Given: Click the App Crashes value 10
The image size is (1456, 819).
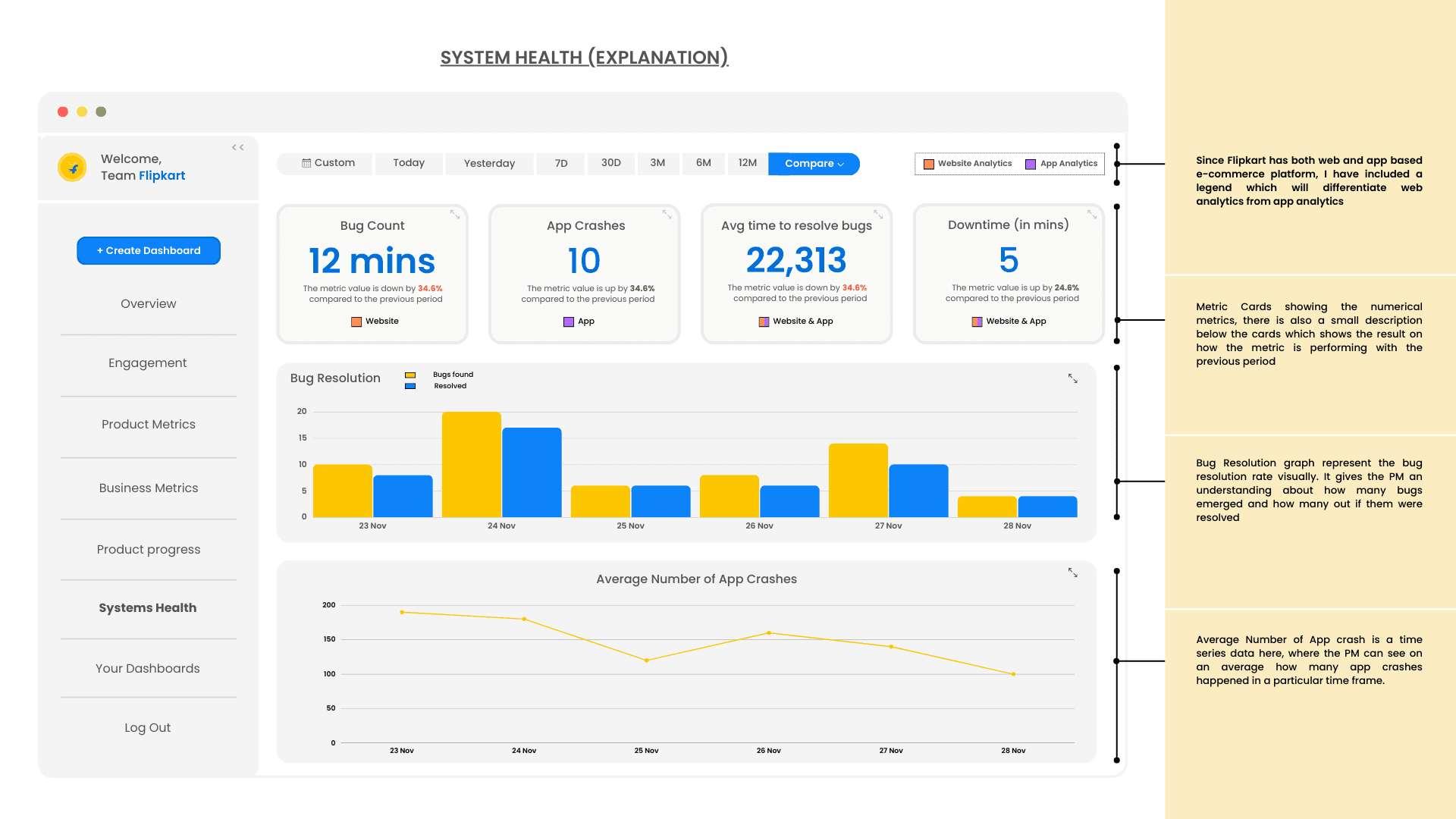Looking at the screenshot, I should 584,261.
